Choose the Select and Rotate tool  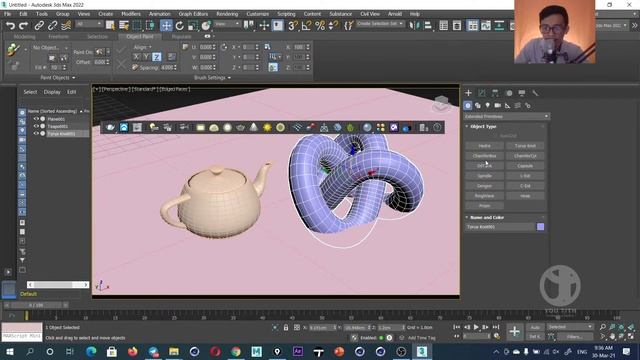tap(180, 26)
